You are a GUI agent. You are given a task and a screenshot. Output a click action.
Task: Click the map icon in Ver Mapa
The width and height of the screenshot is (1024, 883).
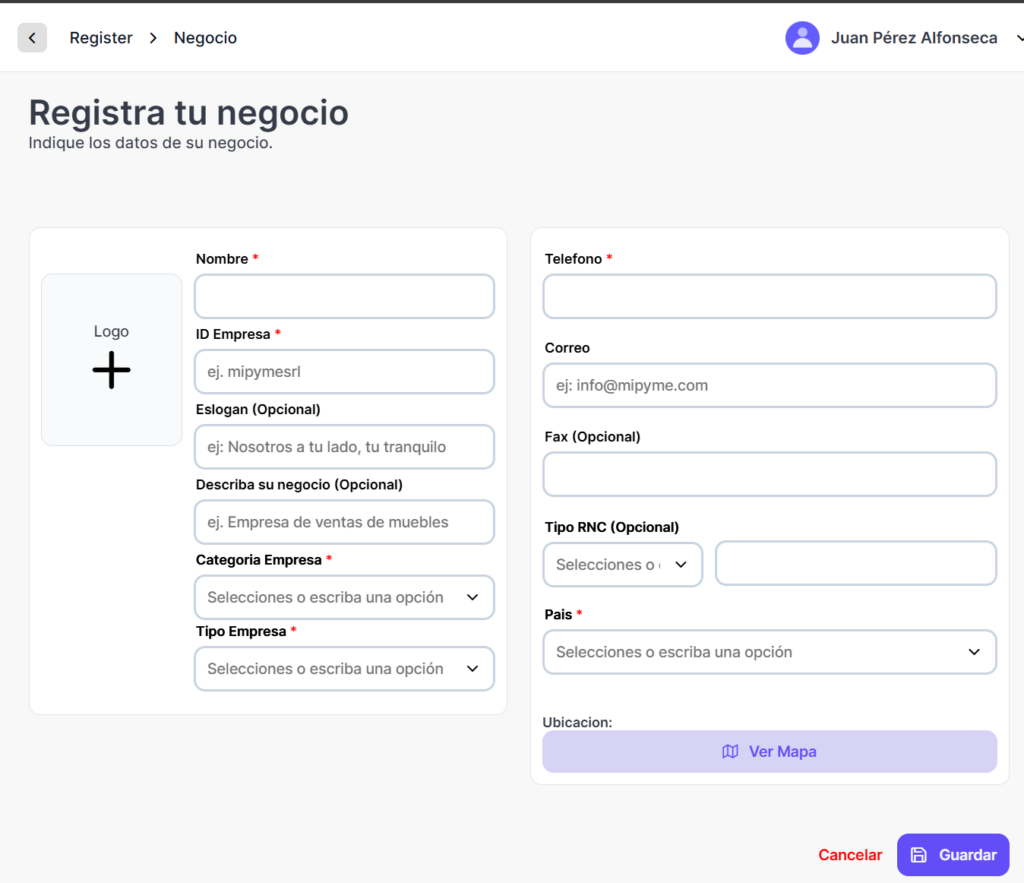730,752
